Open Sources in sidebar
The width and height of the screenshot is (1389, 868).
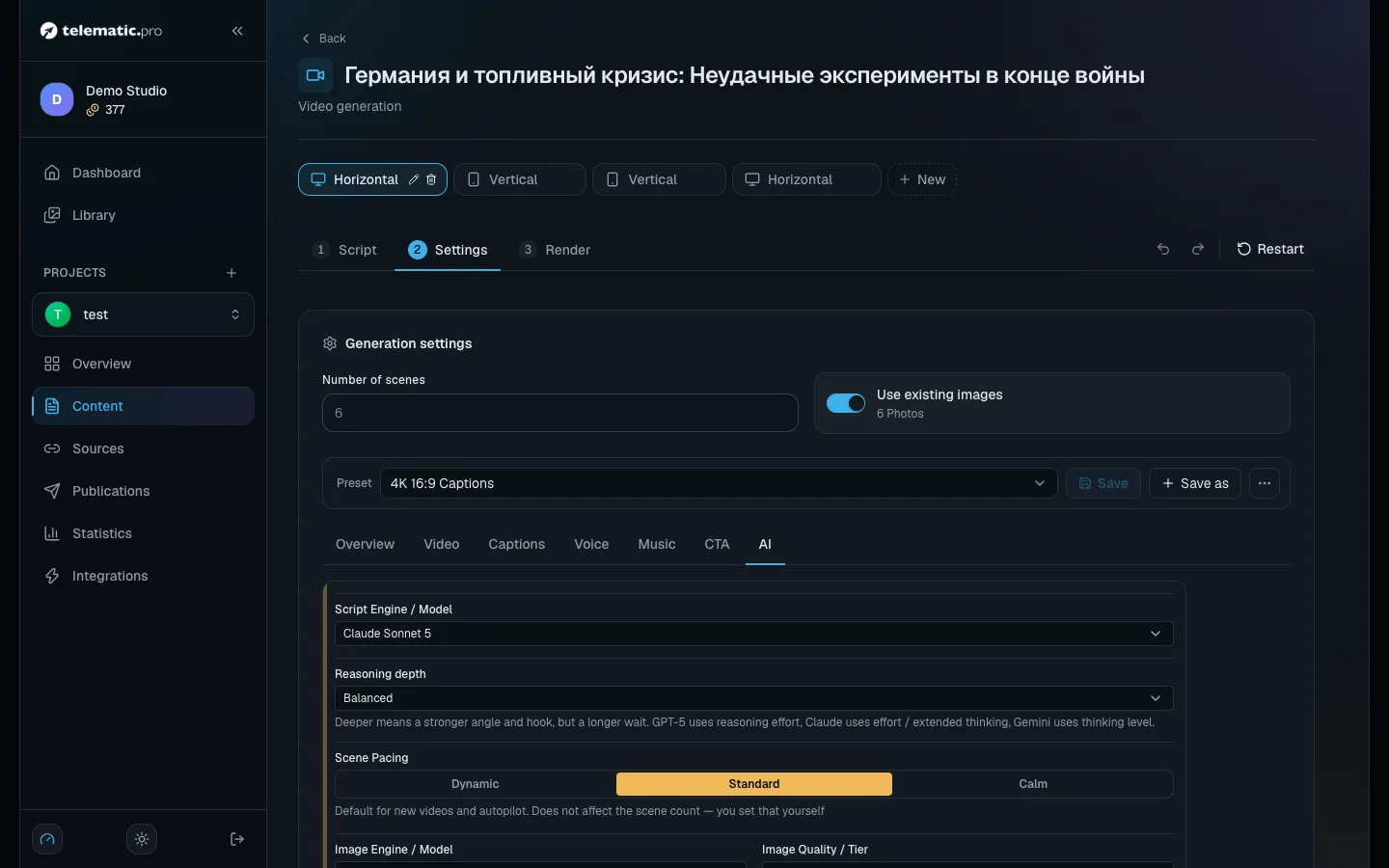[x=143, y=448]
